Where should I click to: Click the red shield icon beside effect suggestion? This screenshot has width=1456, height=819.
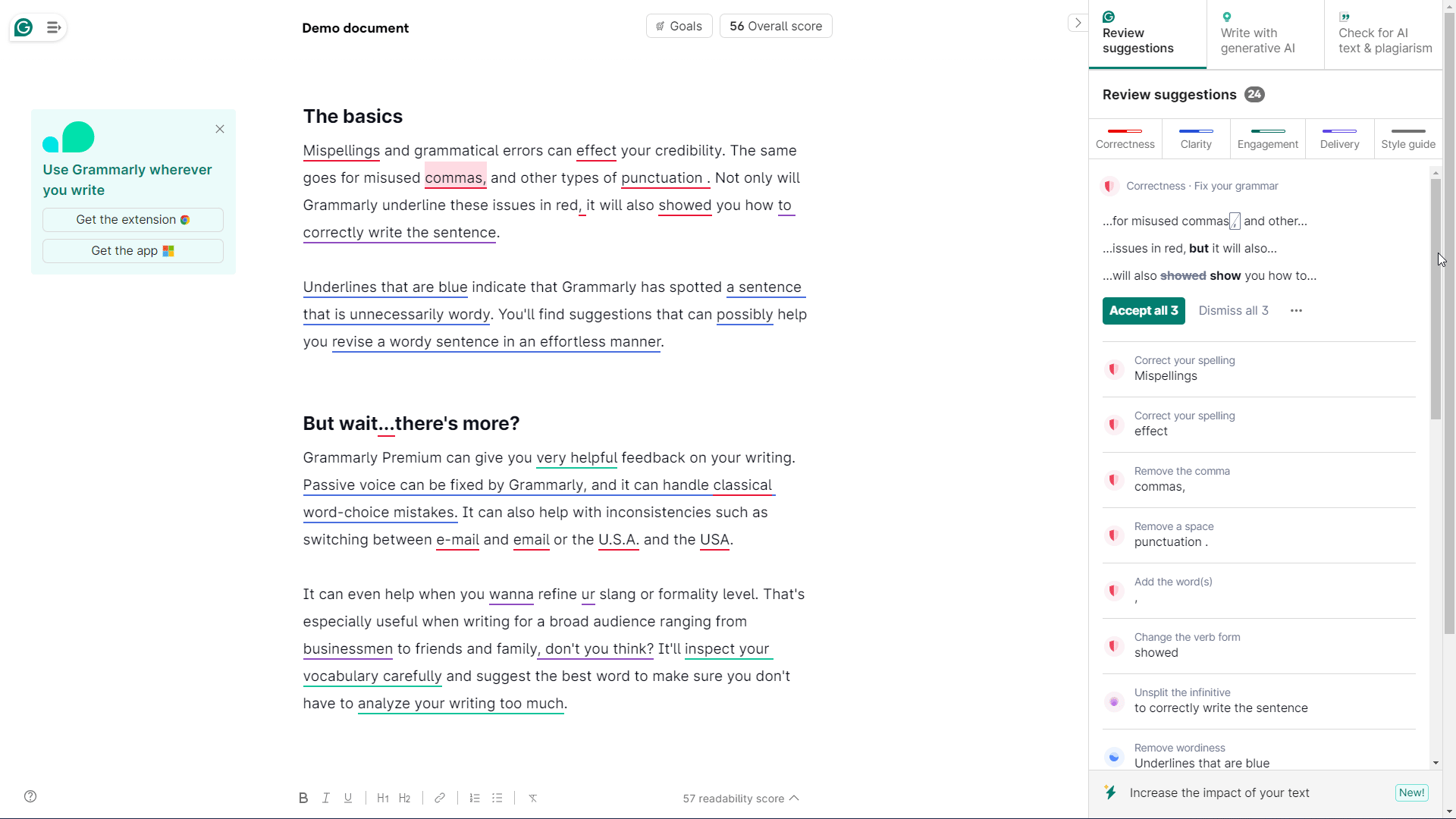tap(1114, 425)
